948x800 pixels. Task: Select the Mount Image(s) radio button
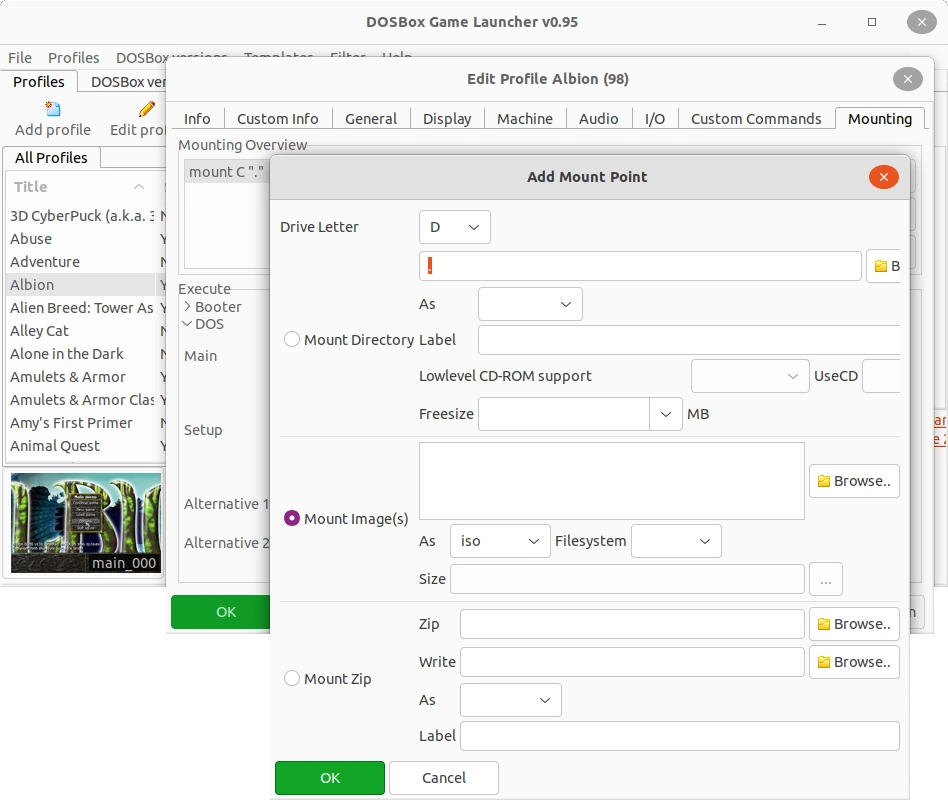292,518
